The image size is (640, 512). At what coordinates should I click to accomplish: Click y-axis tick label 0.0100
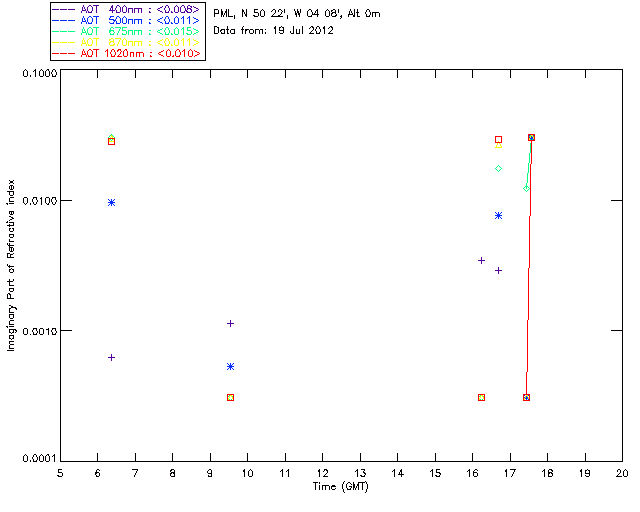[40, 201]
